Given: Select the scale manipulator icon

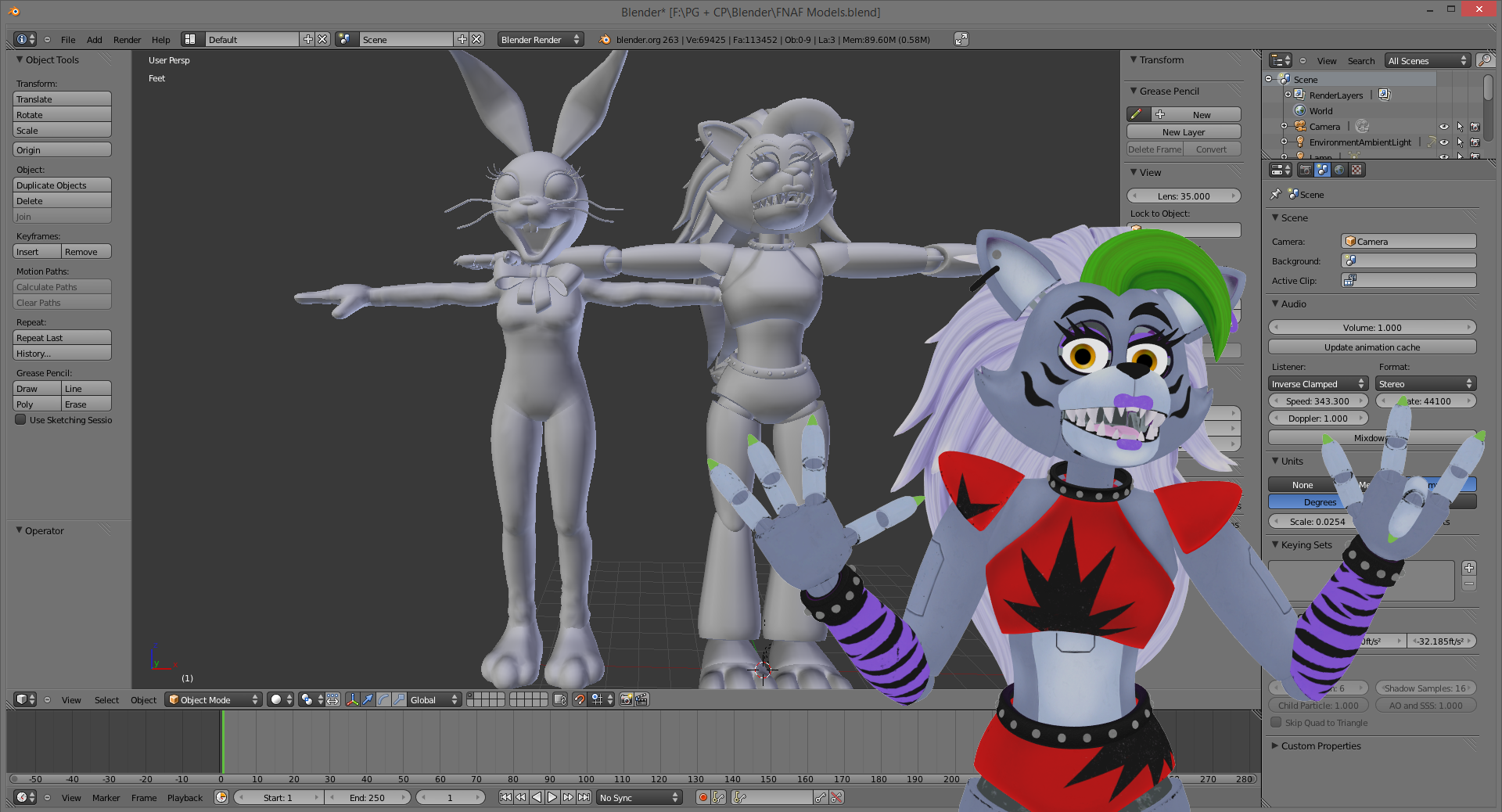Looking at the screenshot, I should pyautogui.click(x=399, y=699).
